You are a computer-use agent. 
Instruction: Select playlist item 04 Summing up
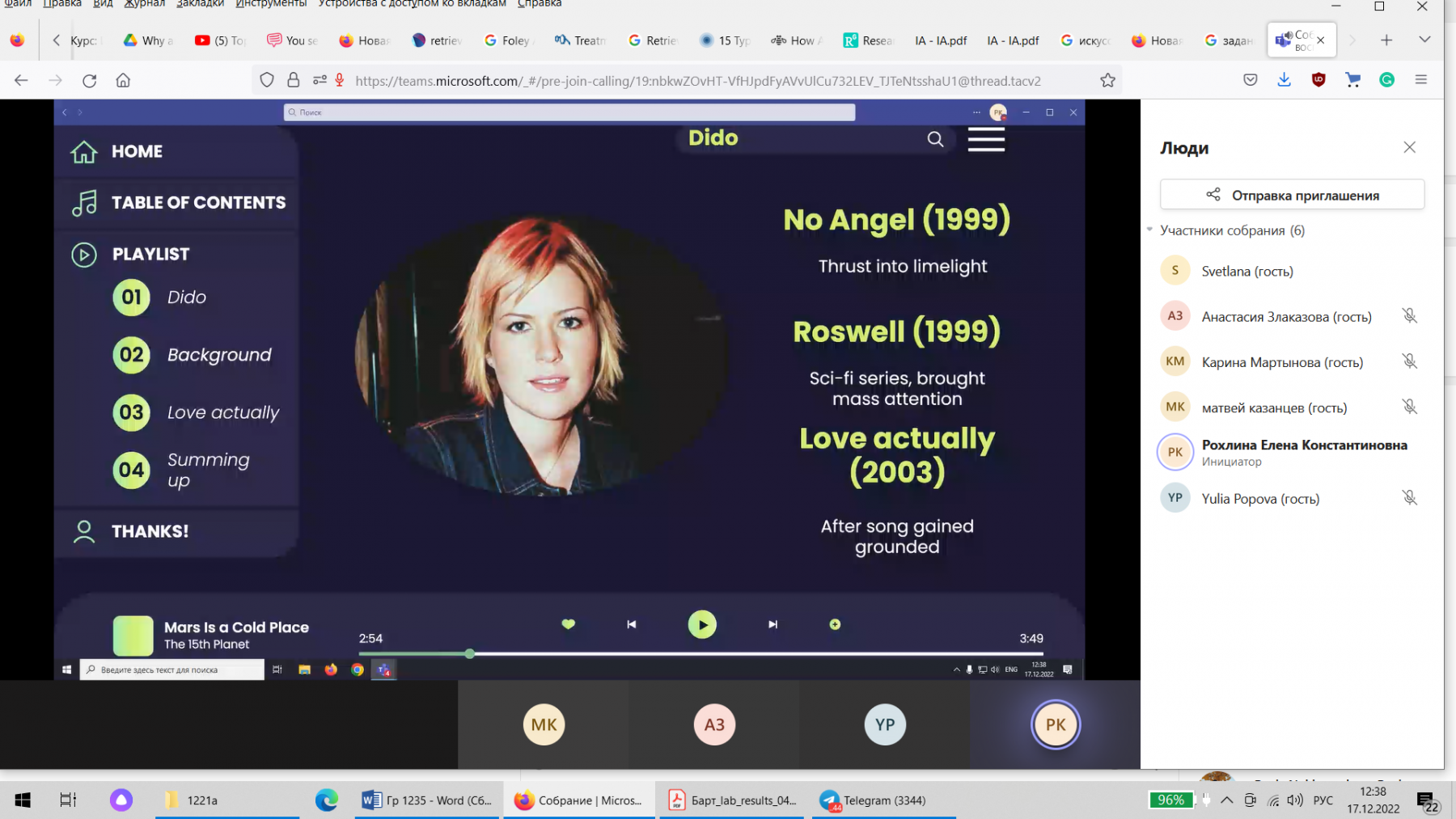coord(182,470)
